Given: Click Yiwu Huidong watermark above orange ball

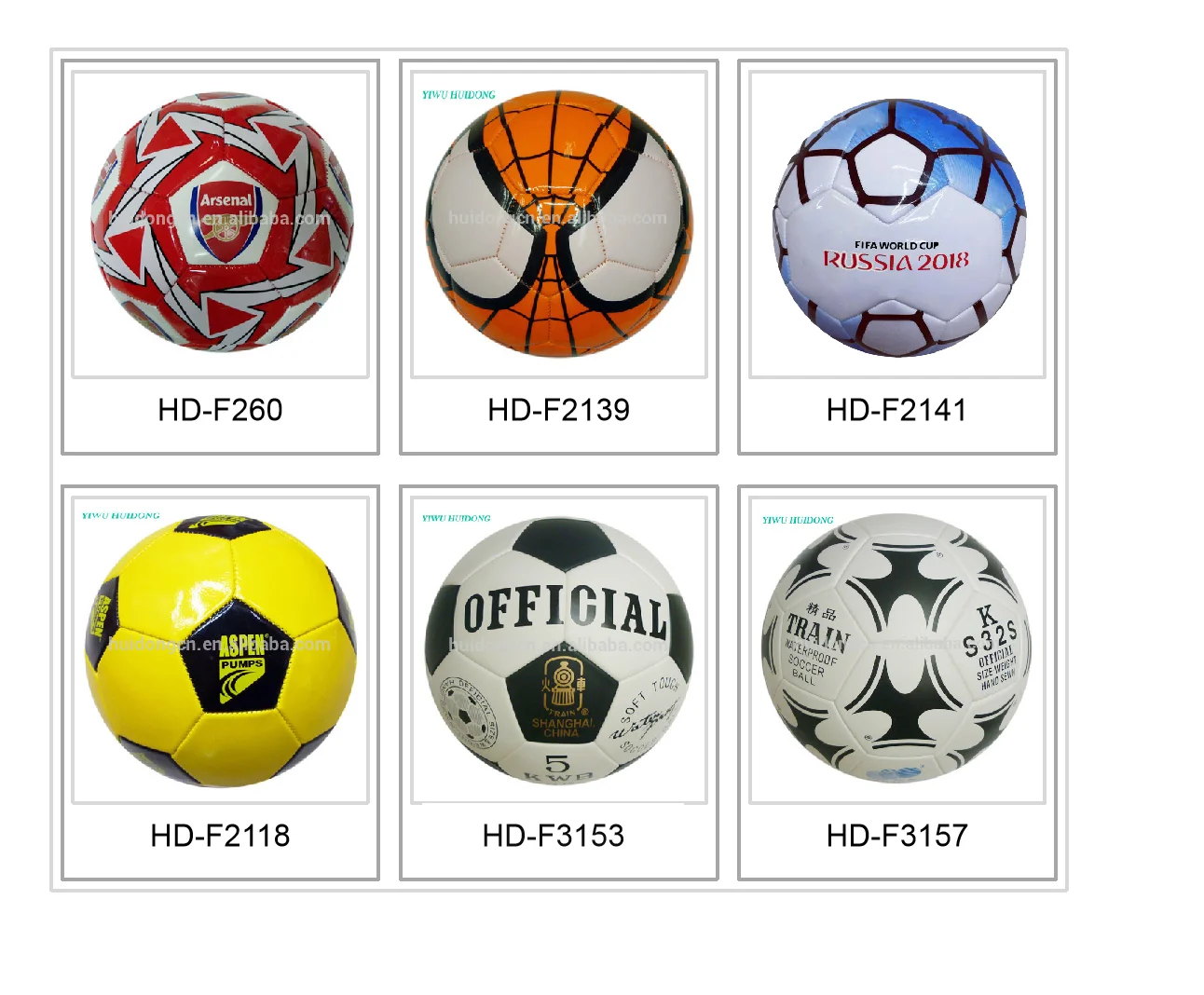Looking at the screenshot, I should tap(458, 95).
